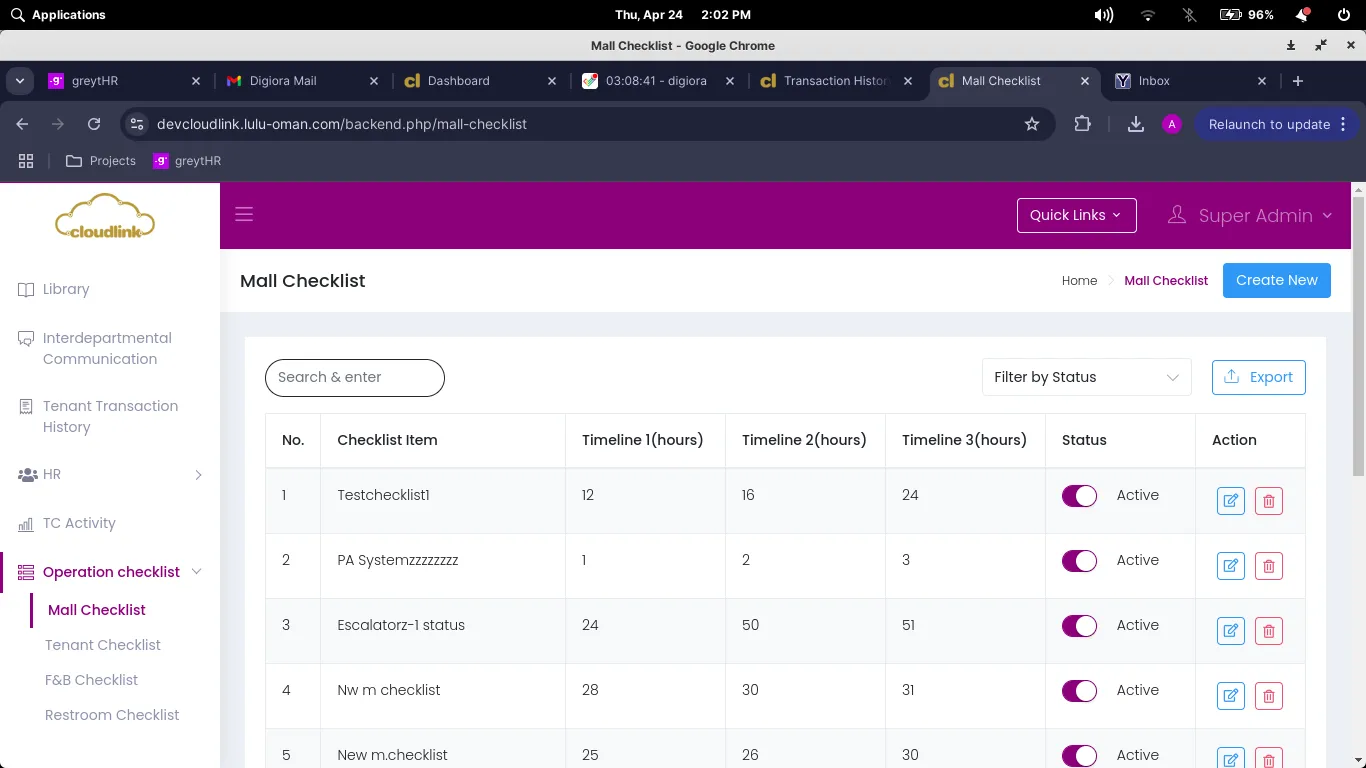Click delete icon for PA Systemzzzzzzzz row

pyautogui.click(x=1268, y=566)
